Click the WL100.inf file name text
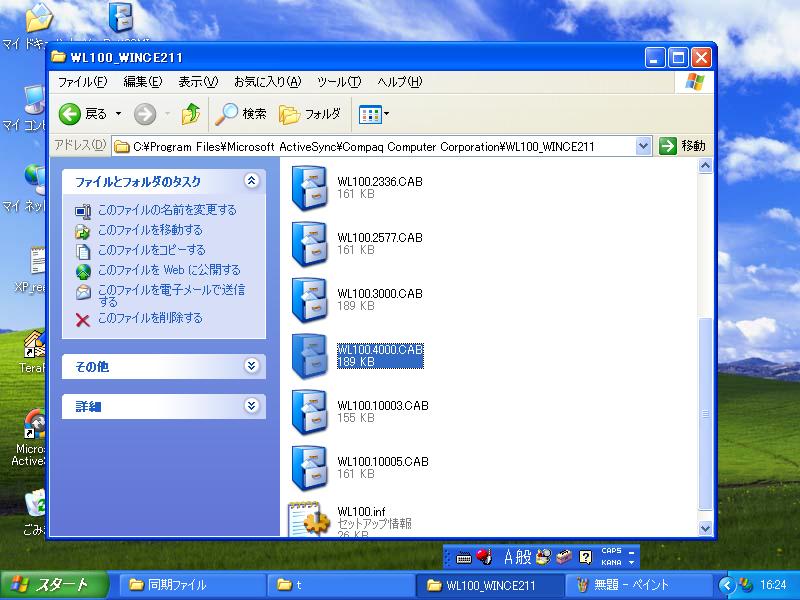Image resolution: width=800 pixels, height=600 pixels. [361, 511]
